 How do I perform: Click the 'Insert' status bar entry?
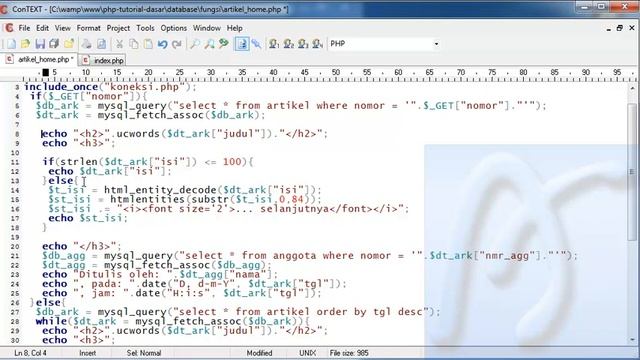point(87,353)
